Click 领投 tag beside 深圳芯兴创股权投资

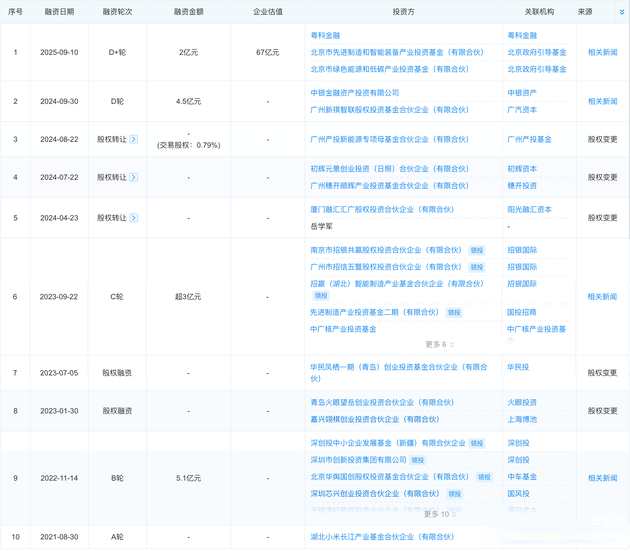pos(455,494)
